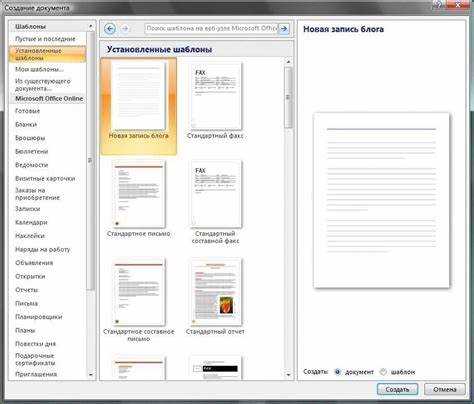This screenshot has width=474, height=404.
Task: Click down arrow of the templates list scrollbar
Action: point(288,375)
